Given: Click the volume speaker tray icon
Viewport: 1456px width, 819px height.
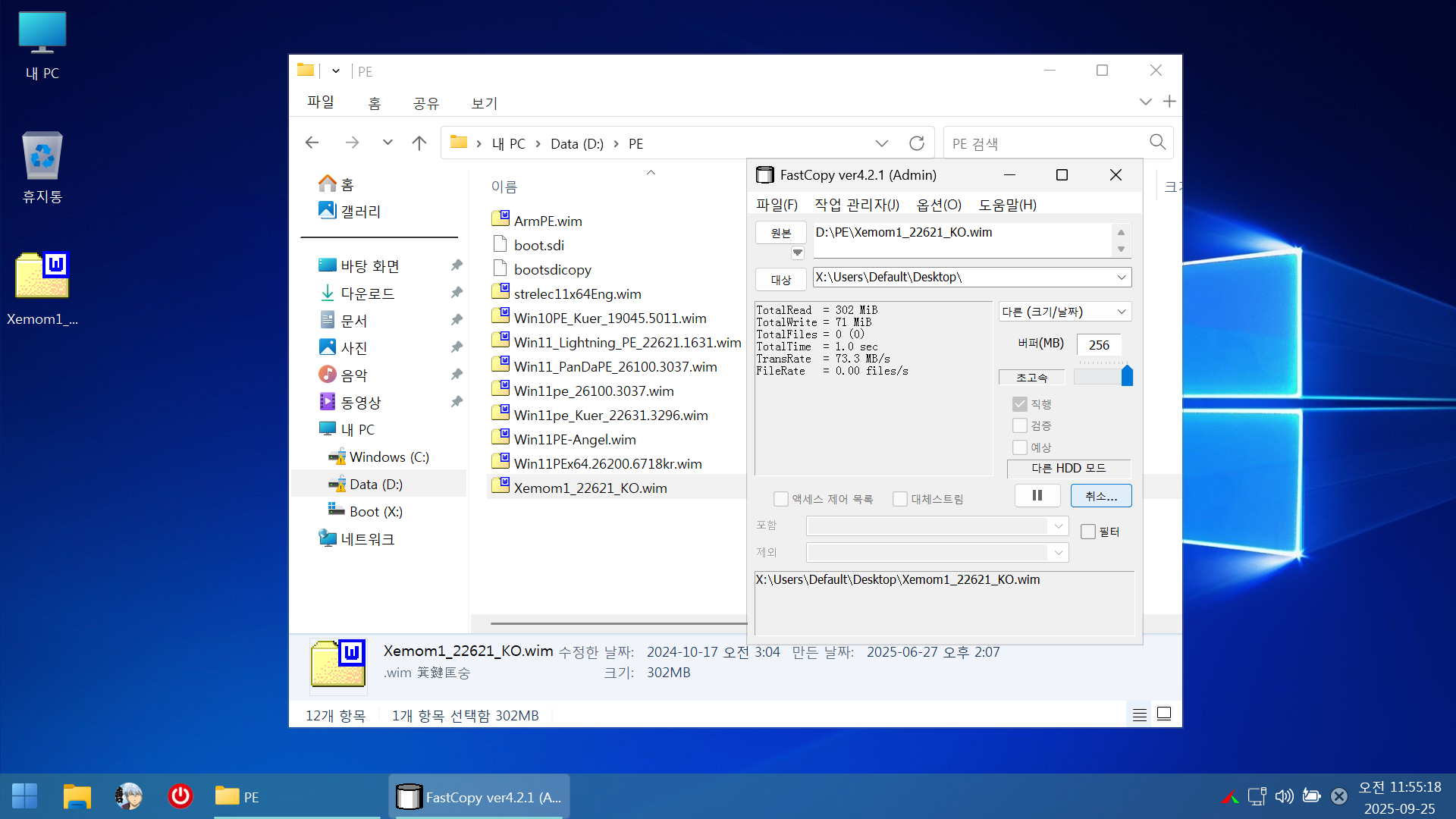Looking at the screenshot, I should tap(1283, 796).
